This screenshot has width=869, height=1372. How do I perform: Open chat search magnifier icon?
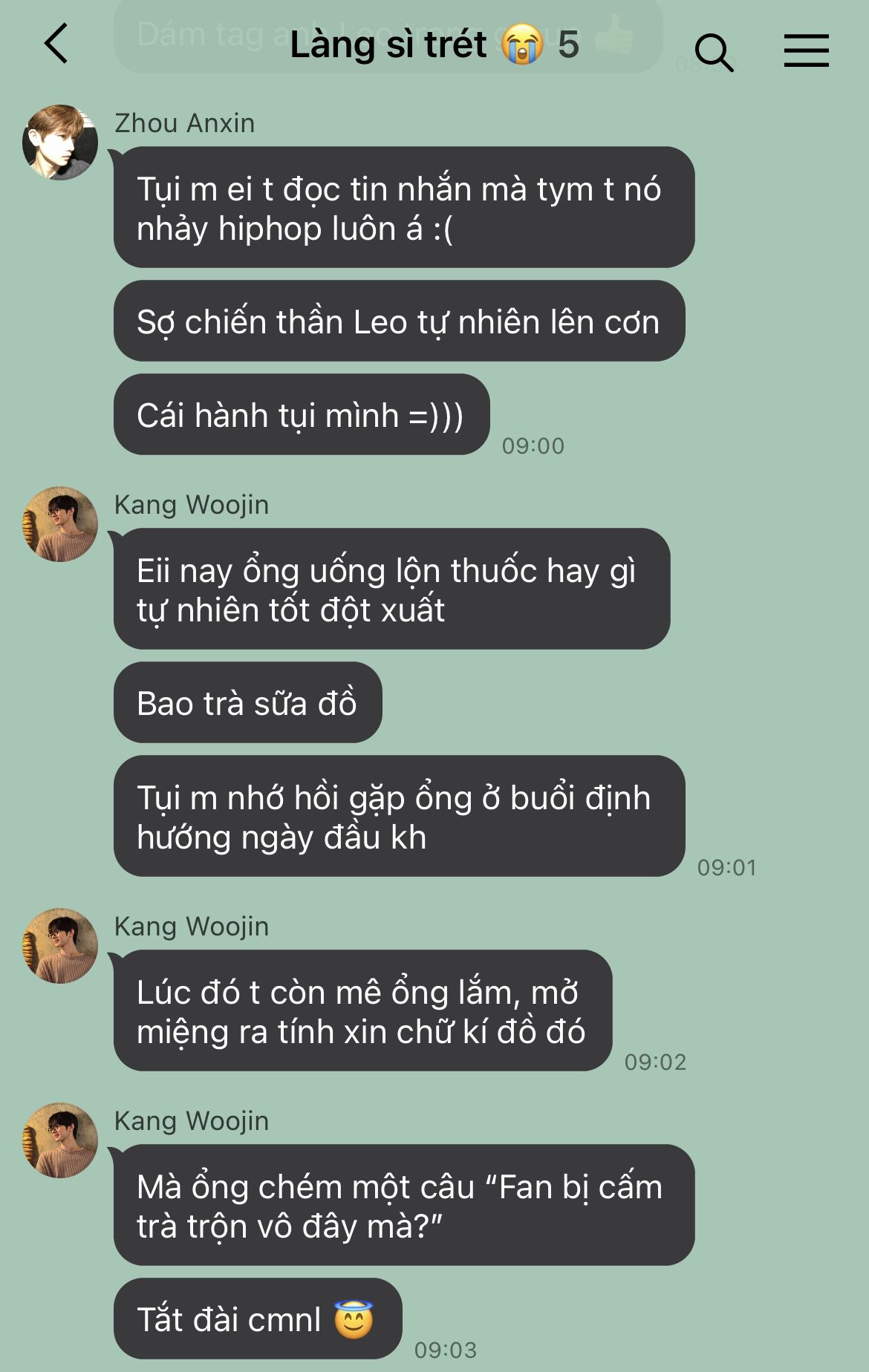point(714,52)
